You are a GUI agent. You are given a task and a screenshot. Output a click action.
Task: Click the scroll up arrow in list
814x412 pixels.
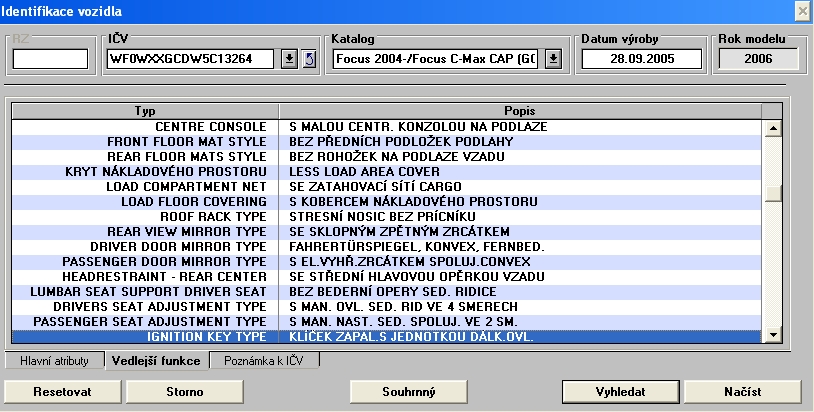(771, 128)
